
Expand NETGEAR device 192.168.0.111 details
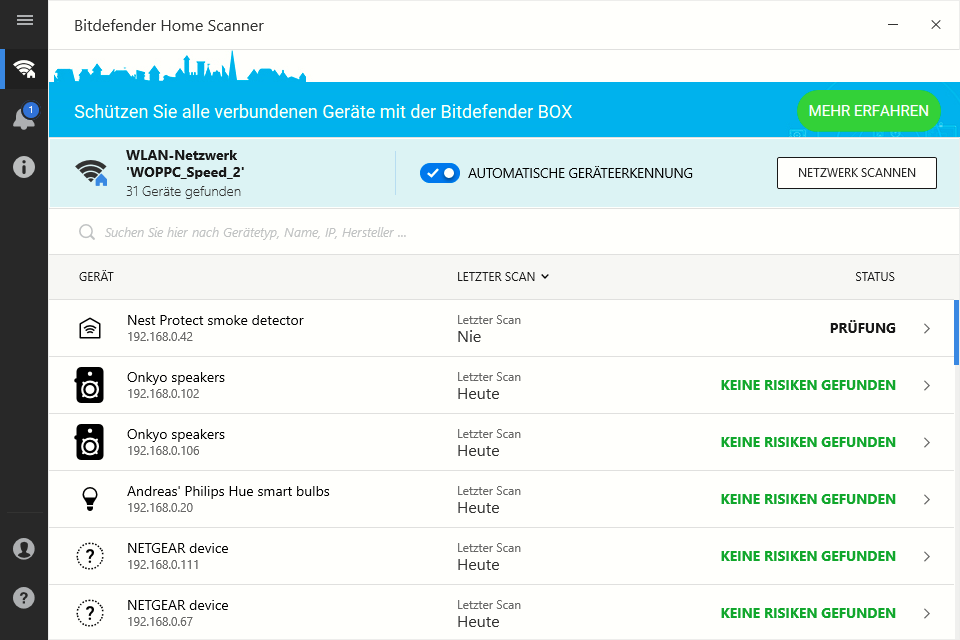(926, 556)
